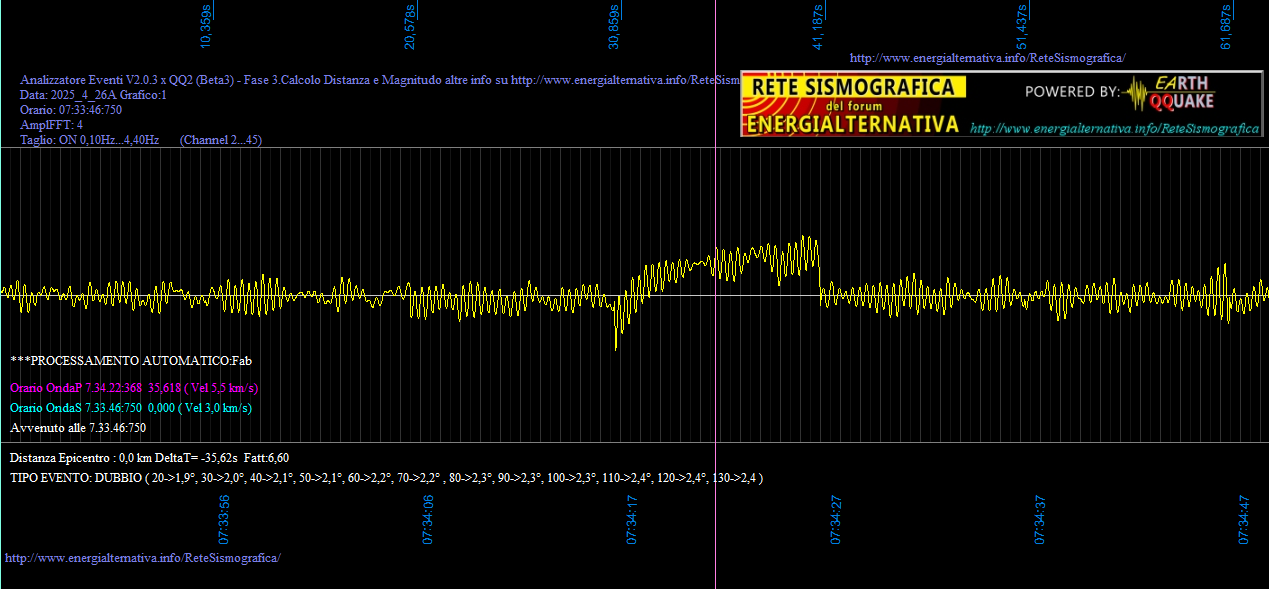
Task: Click the Earth QQuake seismograph logo
Action: point(1169,93)
